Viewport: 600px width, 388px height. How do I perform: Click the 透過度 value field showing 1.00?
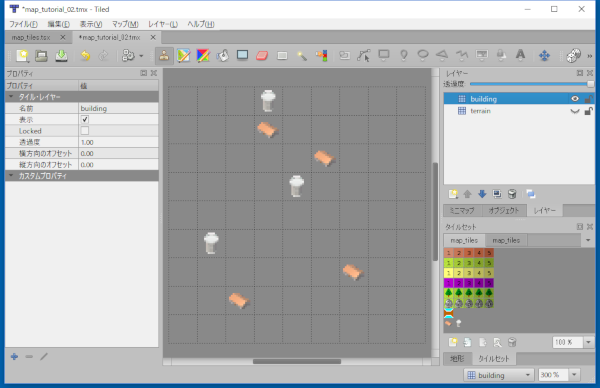(x=118, y=142)
